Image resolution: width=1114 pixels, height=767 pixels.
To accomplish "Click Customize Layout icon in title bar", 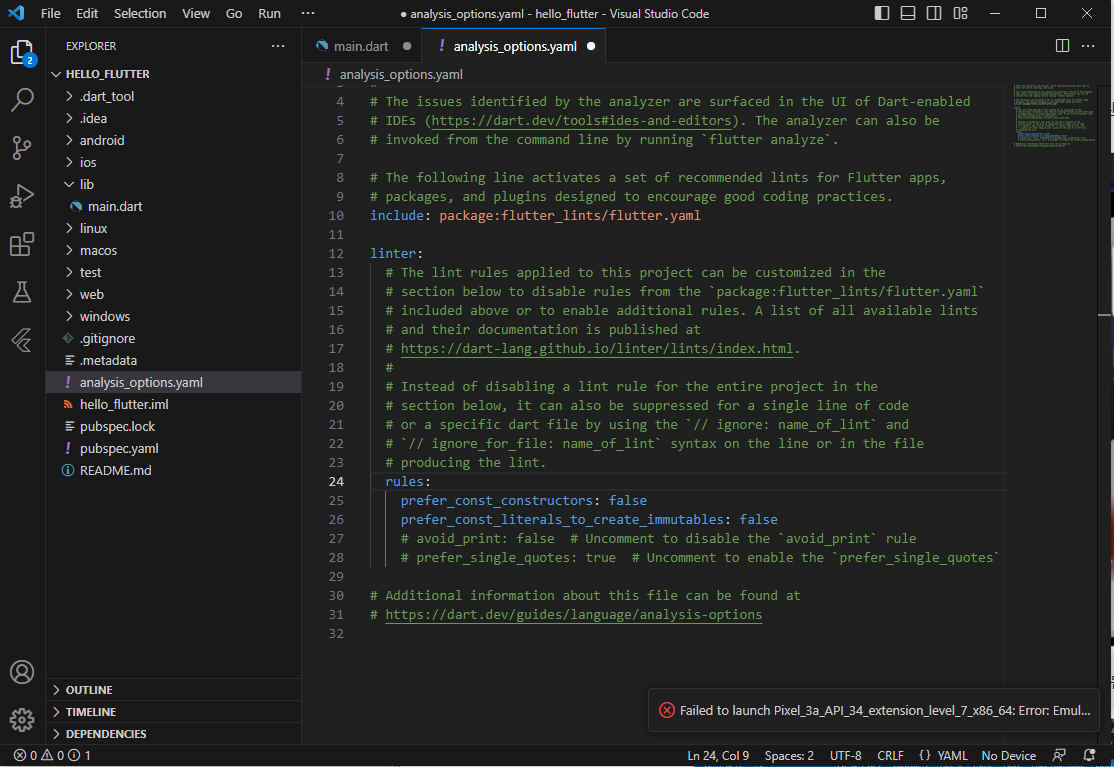I will point(961,13).
